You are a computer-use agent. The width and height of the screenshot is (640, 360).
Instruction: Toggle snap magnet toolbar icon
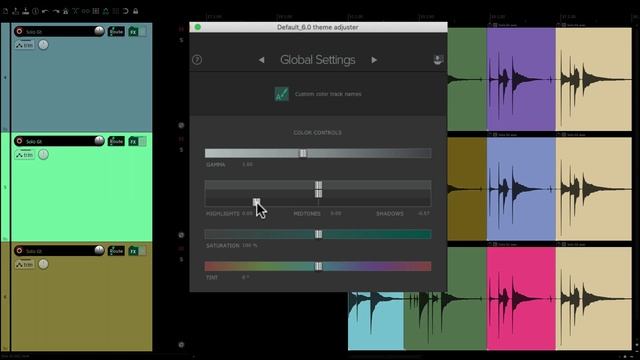[125, 11]
